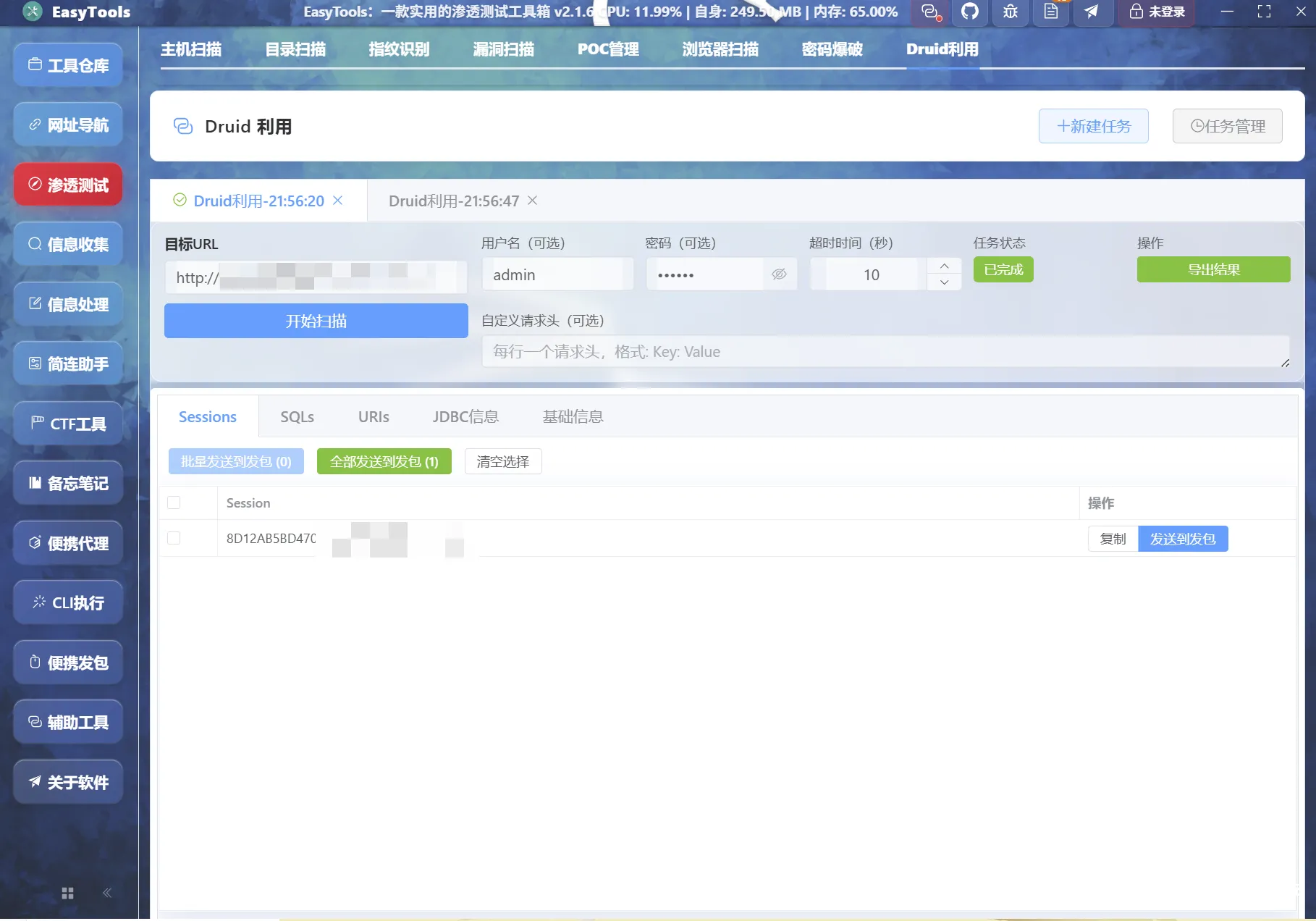This screenshot has width=1316, height=921.
Task: Increase timeout using the up stepper arrow
Action: click(x=944, y=266)
